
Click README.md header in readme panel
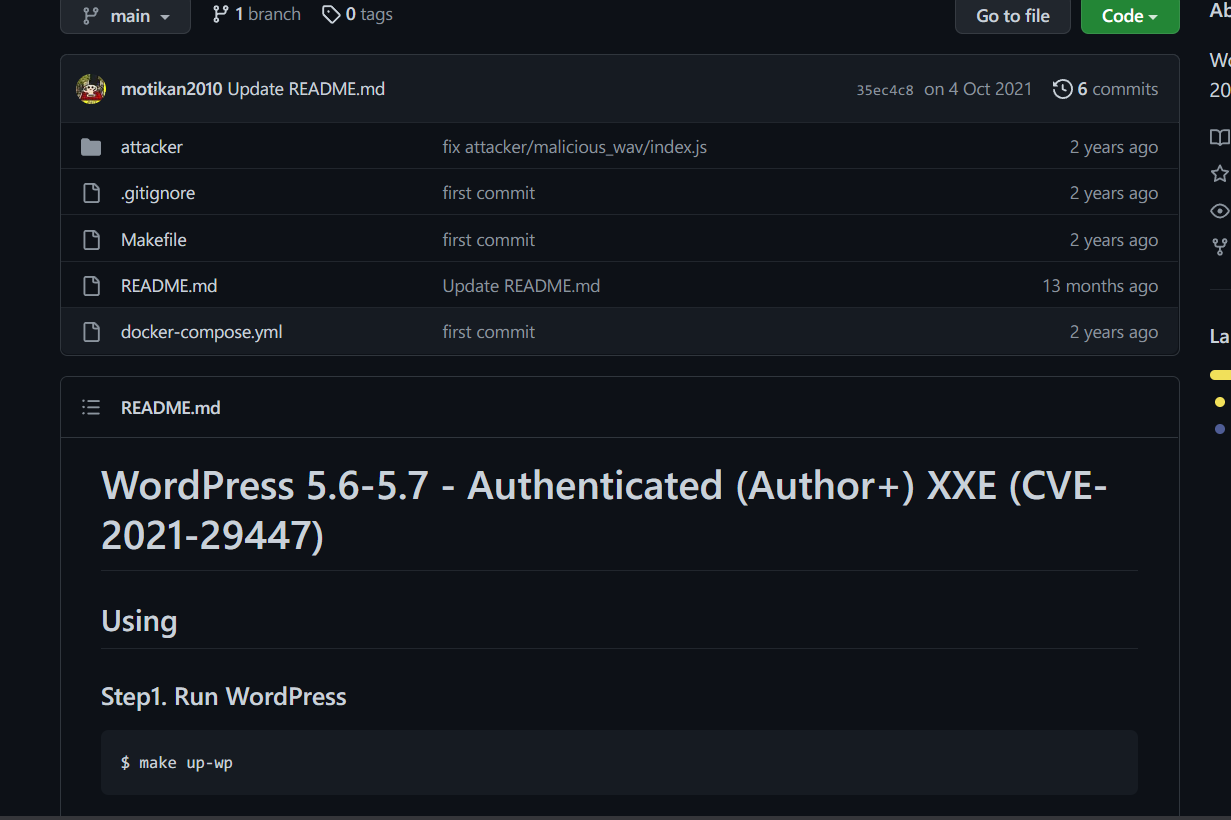(171, 407)
